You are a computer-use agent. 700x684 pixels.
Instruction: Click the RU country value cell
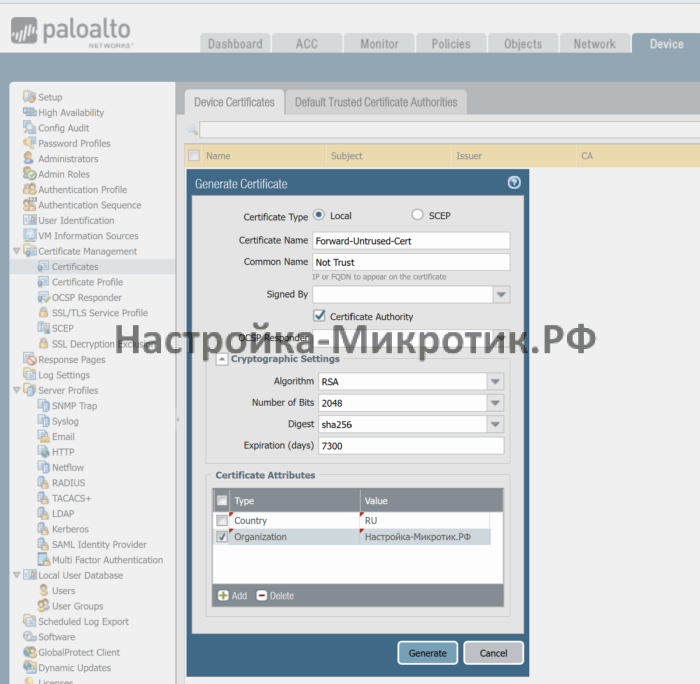[x=425, y=520]
